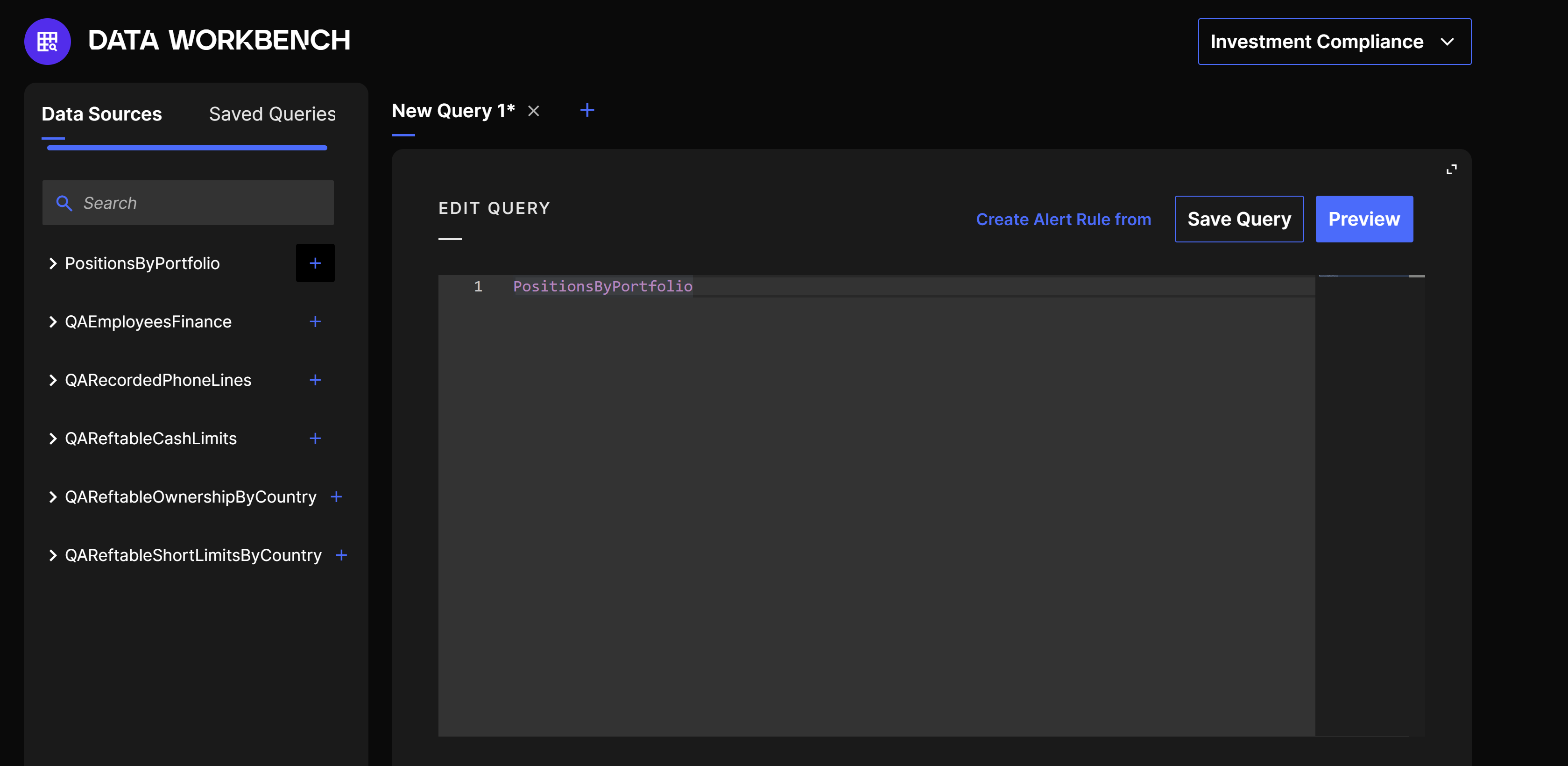Open Create Alert Rule from link
The height and width of the screenshot is (766, 1568).
pyautogui.click(x=1063, y=219)
